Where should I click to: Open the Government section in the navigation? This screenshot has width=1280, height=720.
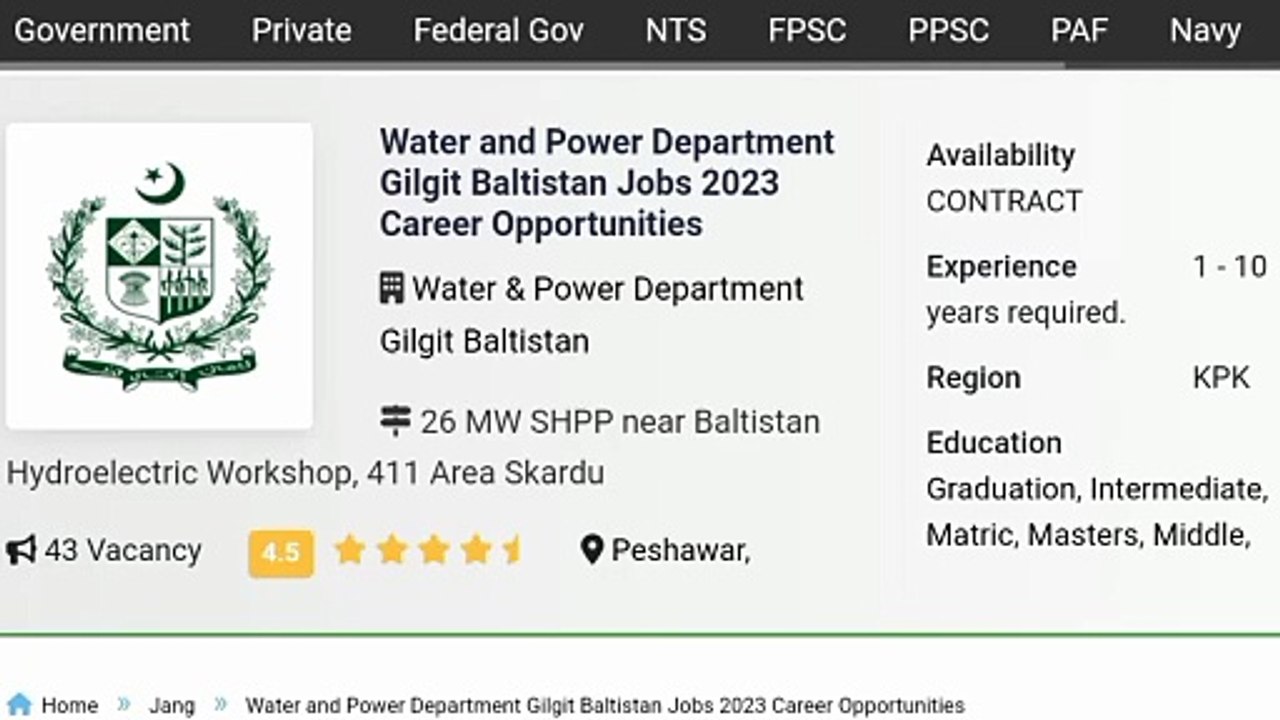pos(101,31)
